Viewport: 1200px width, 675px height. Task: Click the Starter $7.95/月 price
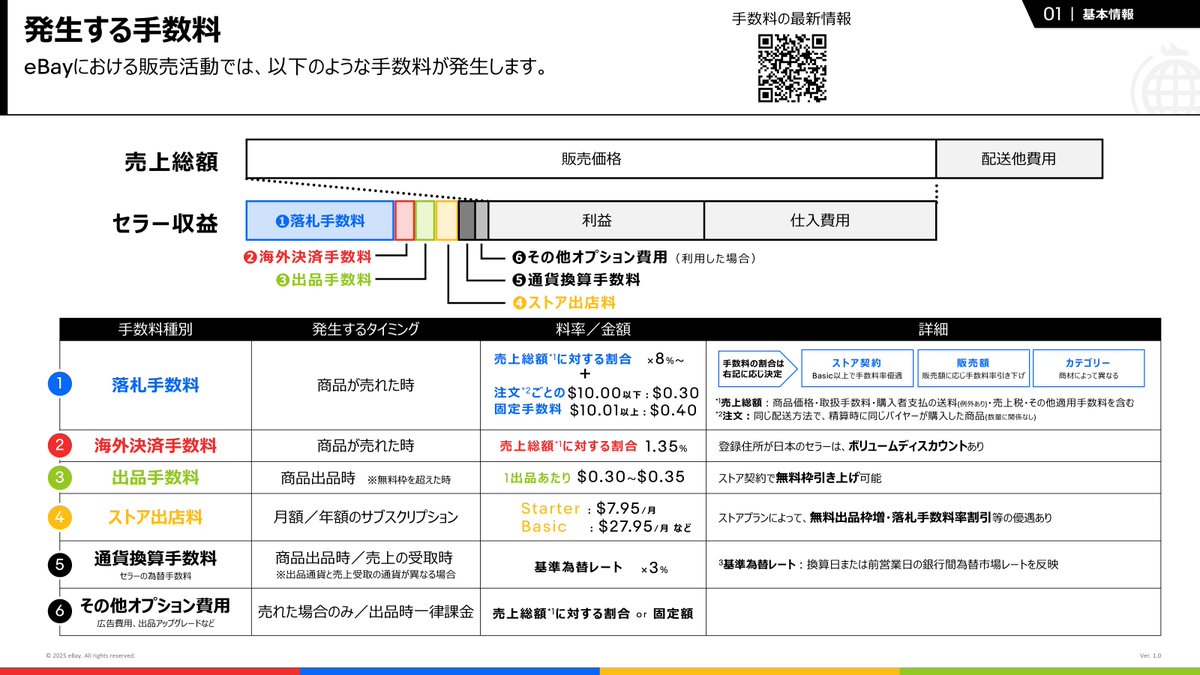[x=588, y=508]
